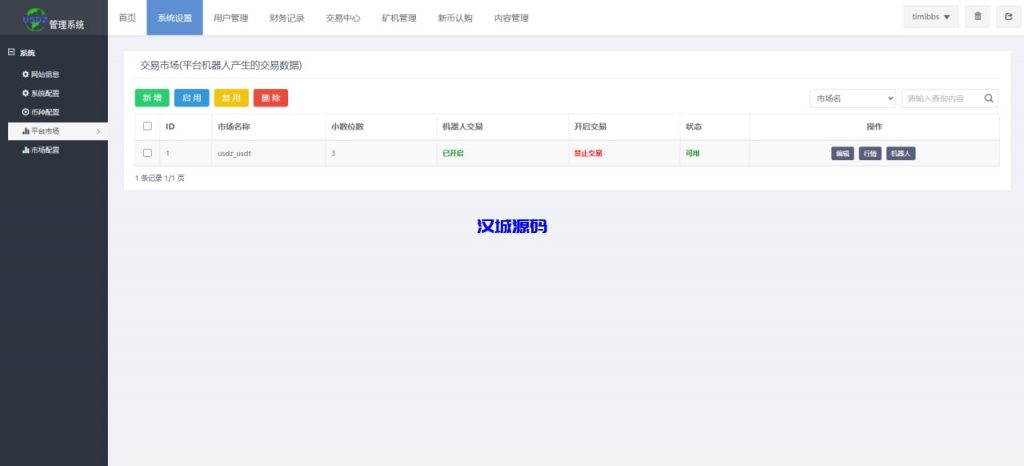
Task: Tick the select-all checkbox in the table header
Action: coord(148,126)
